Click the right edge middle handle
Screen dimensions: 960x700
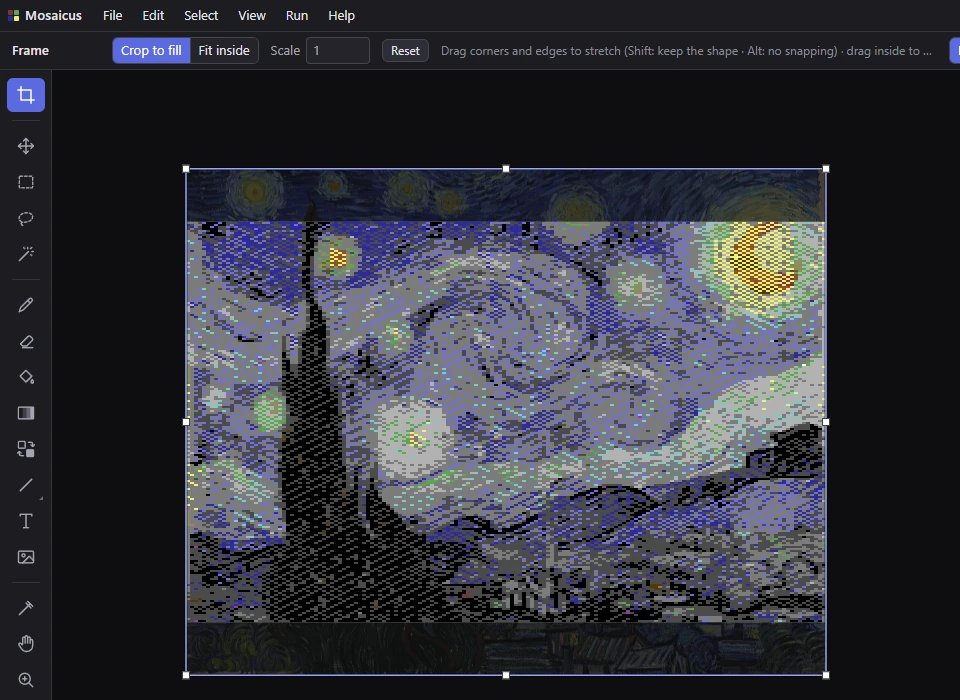(x=826, y=421)
